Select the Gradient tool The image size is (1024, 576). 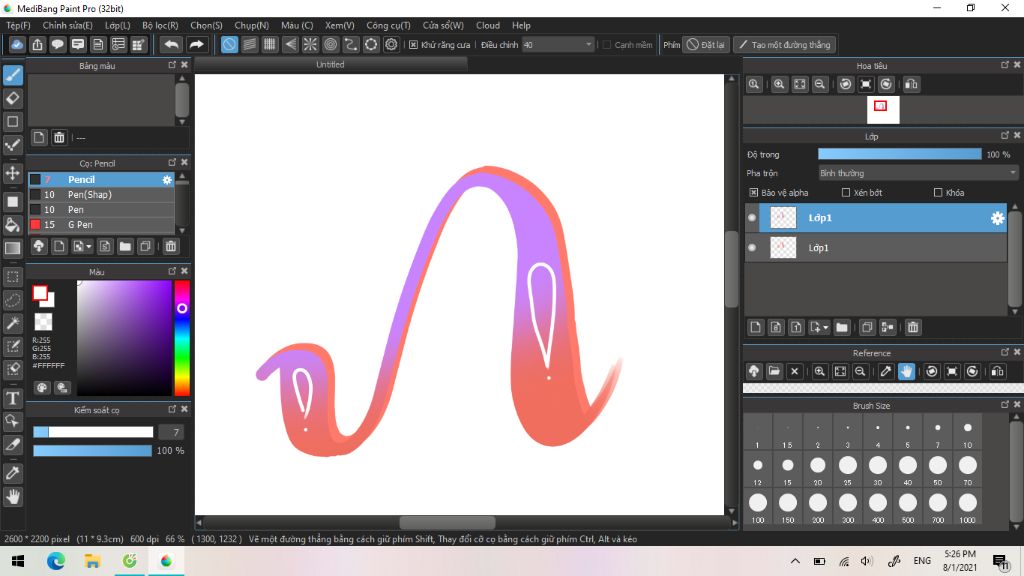tap(13, 248)
